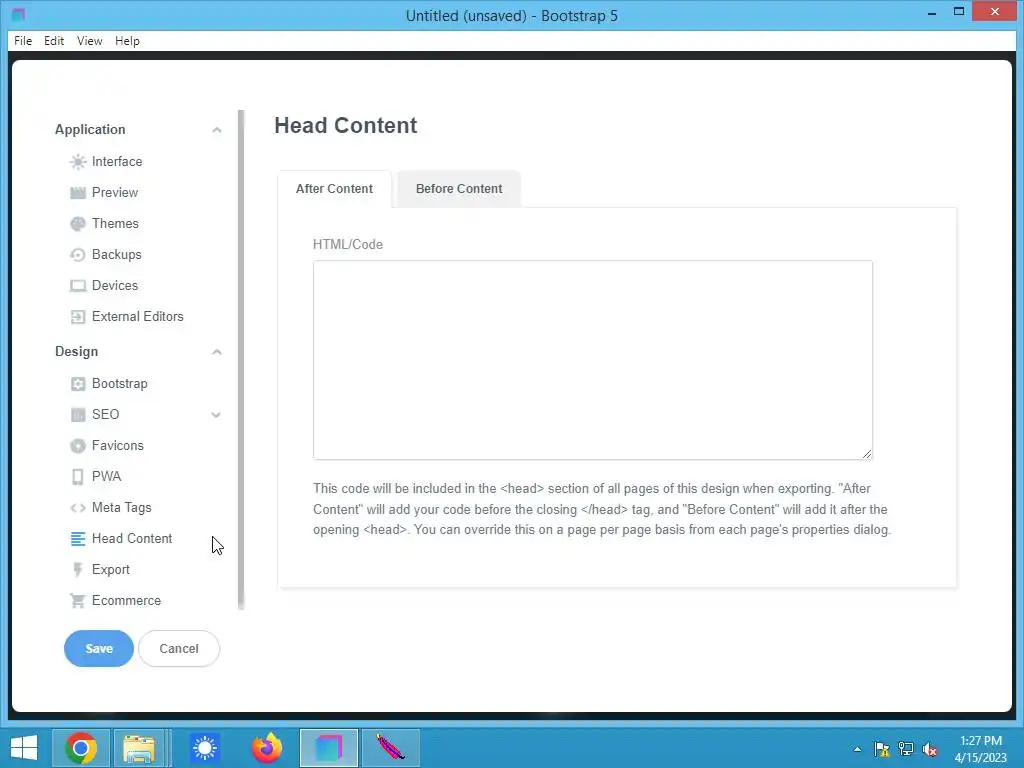Select Favicons settings label
1024x768 pixels.
pyautogui.click(x=118, y=445)
